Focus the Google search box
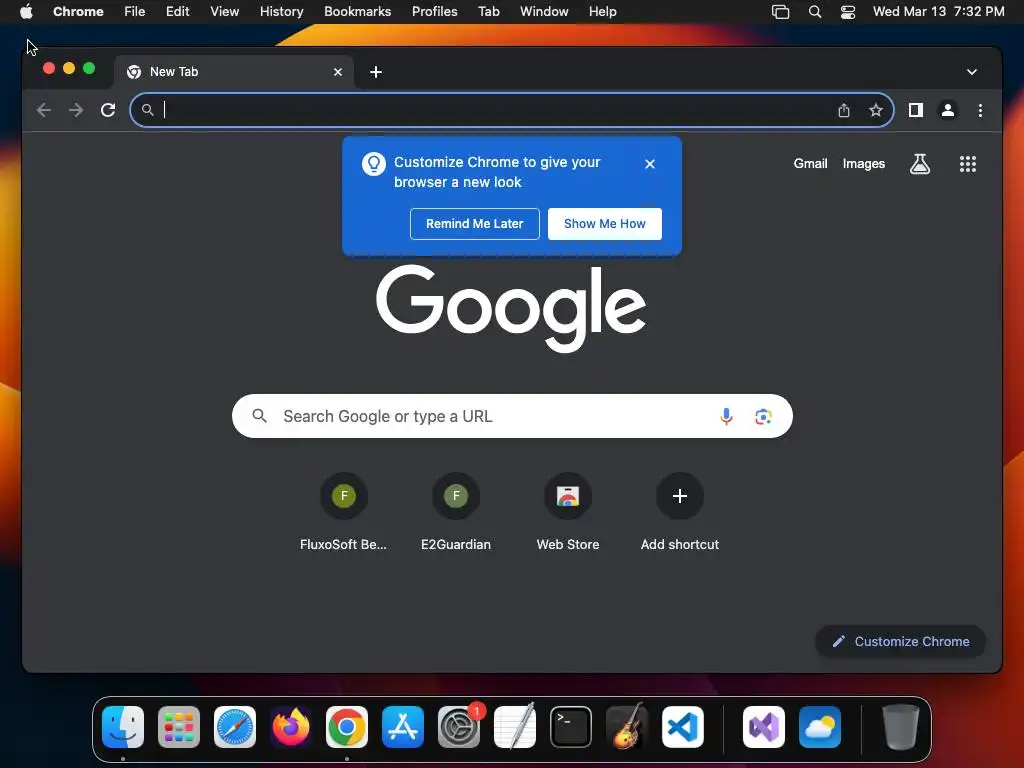This screenshot has height=768, width=1024. (512, 416)
